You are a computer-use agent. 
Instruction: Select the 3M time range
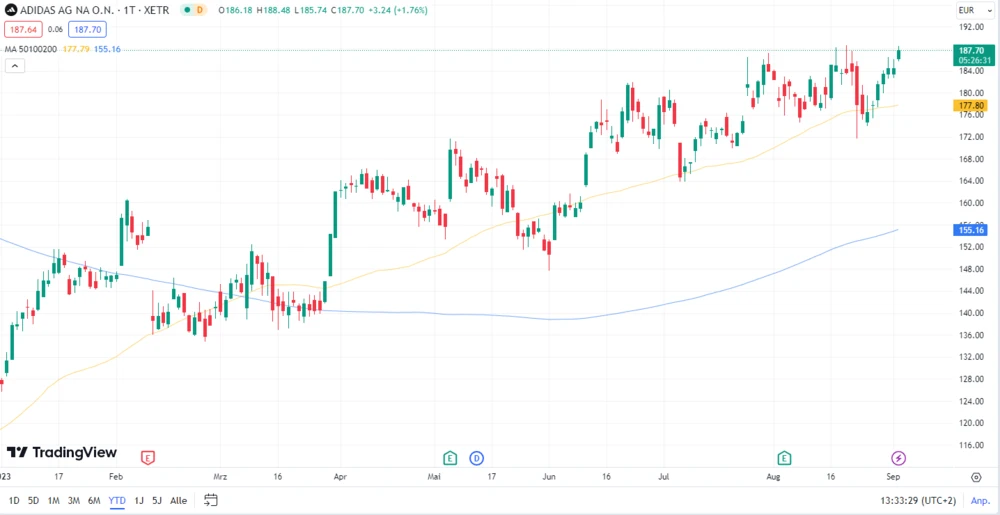click(74, 500)
